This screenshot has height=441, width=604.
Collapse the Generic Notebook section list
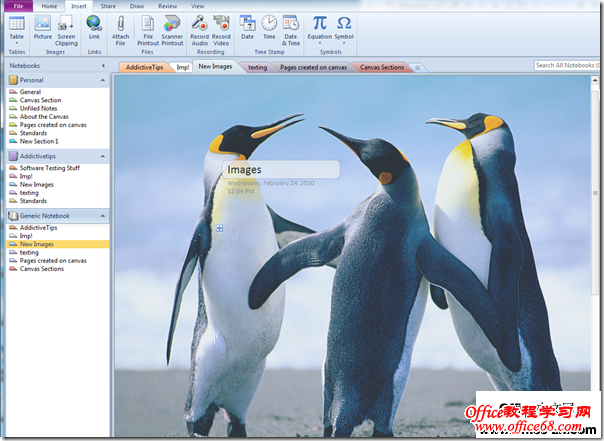104,215
